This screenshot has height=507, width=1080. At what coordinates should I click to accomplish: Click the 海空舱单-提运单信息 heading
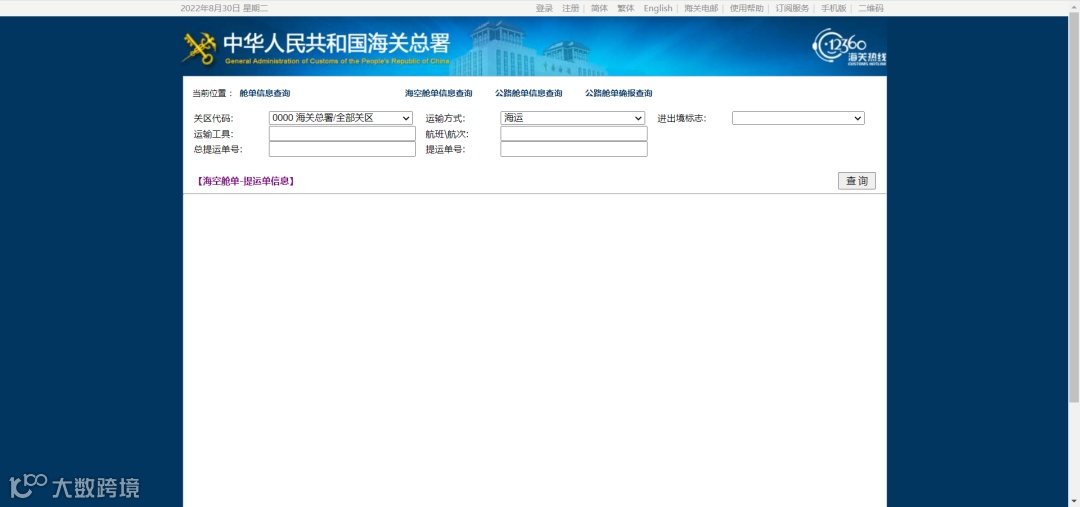pyautogui.click(x=245, y=181)
